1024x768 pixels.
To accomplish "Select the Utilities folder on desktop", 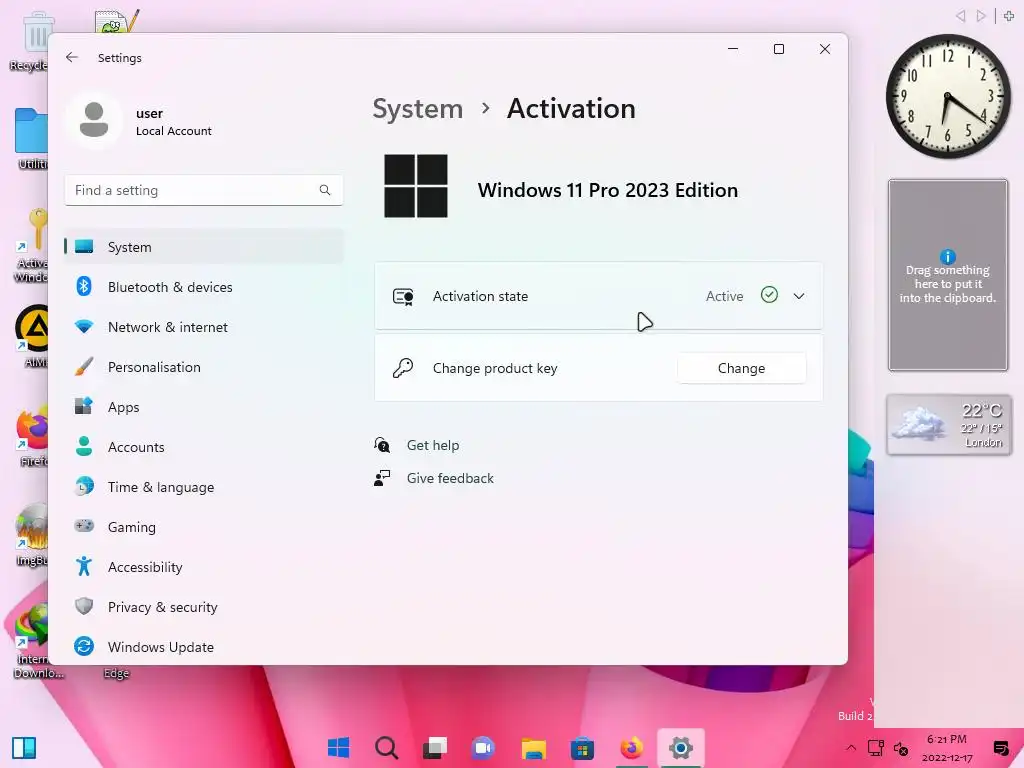I will point(30,138).
